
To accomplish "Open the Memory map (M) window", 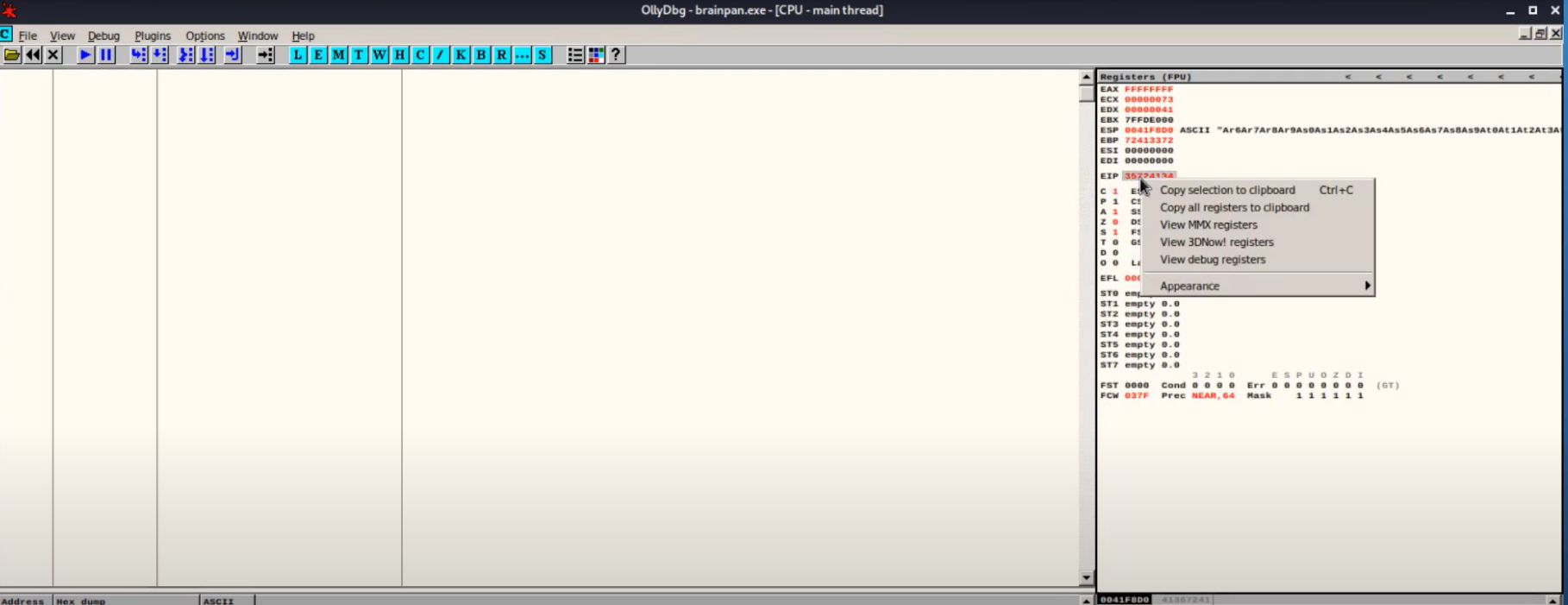I will point(338,55).
